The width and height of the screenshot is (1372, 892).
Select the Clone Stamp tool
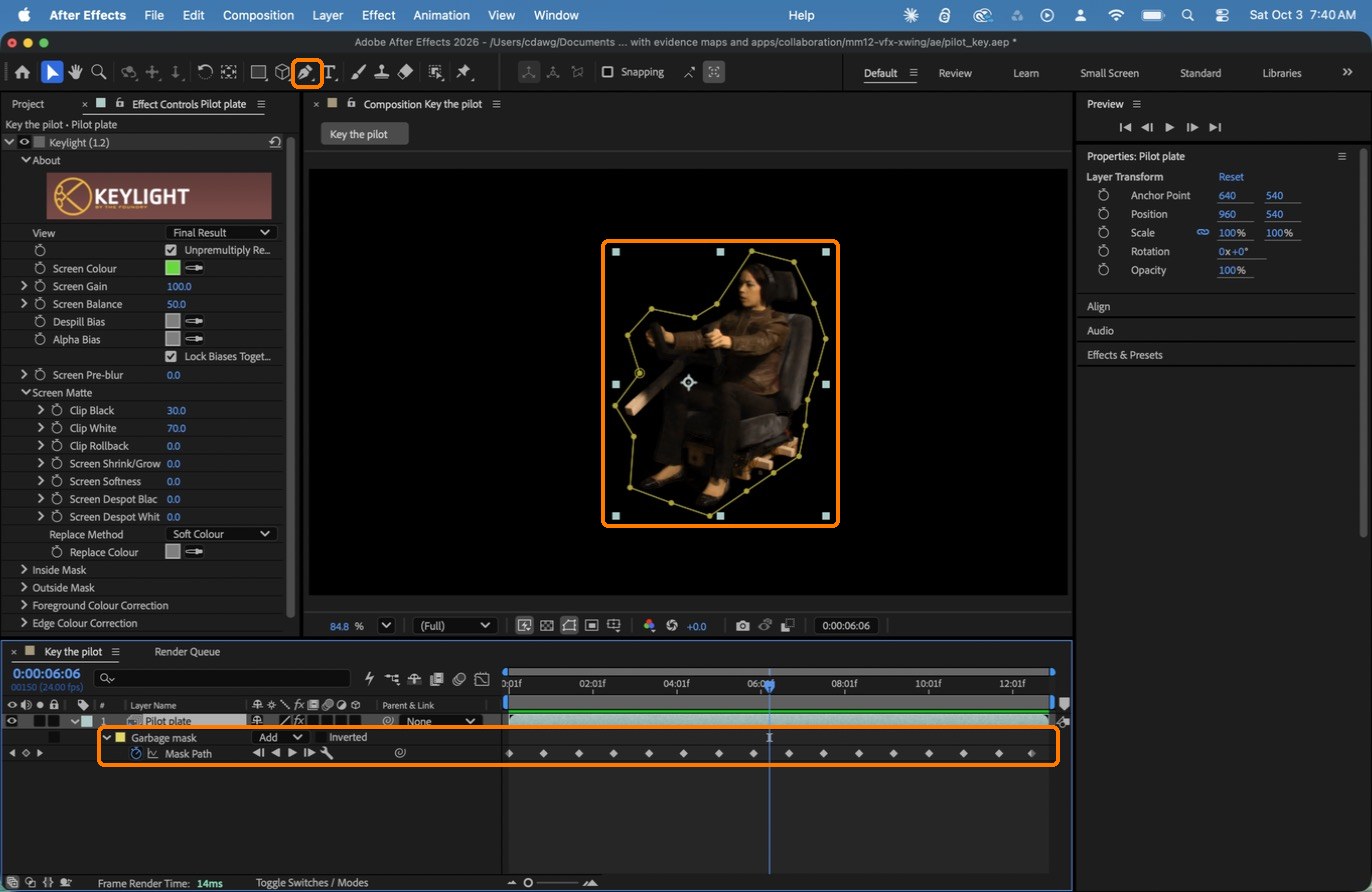point(382,72)
